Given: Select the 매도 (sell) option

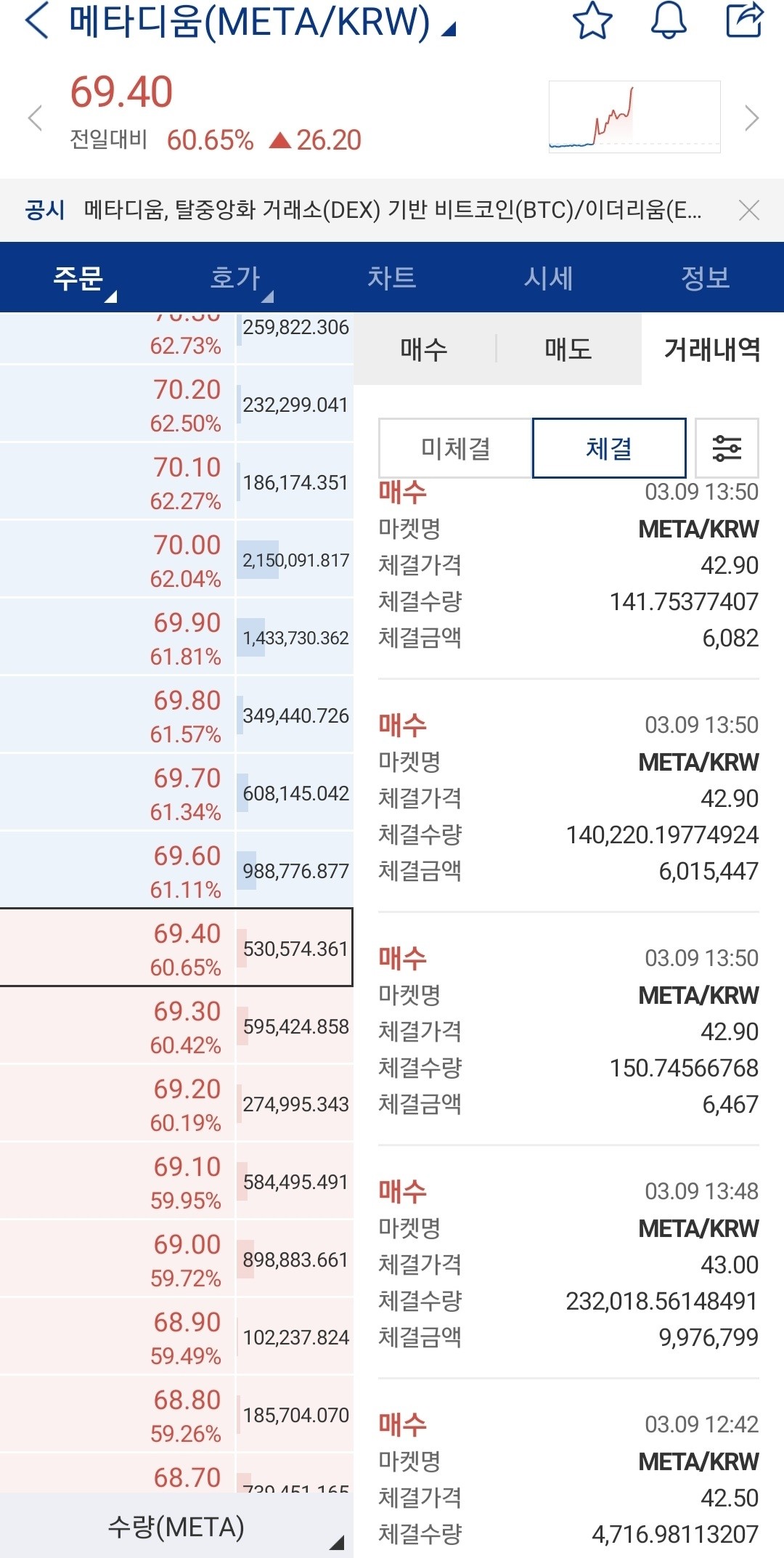Looking at the screenshot, I should pyautogui.click(x=569, y=349).
